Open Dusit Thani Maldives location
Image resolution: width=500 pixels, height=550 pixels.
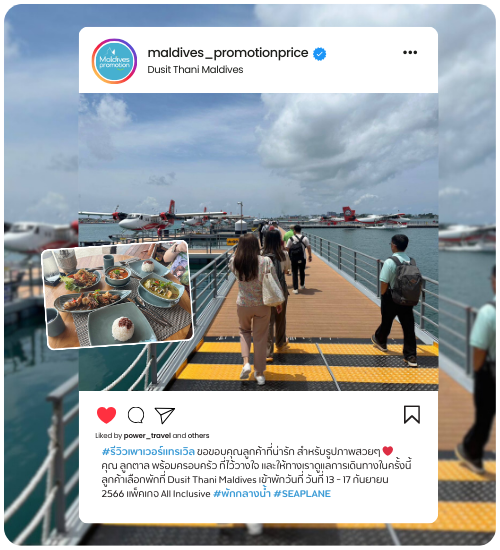195,69
